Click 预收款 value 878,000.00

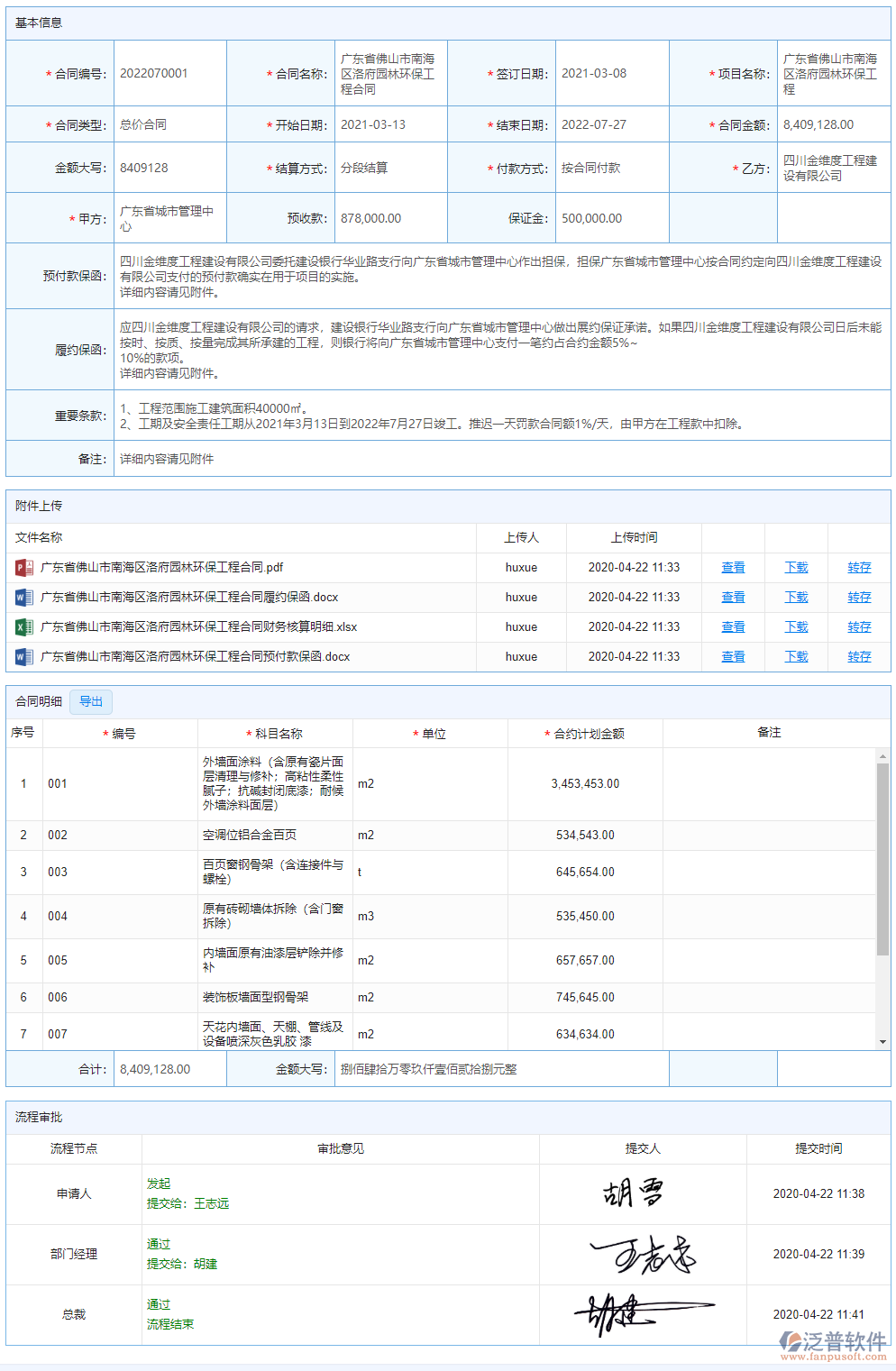pyautogui.click(x=371, y=218)
